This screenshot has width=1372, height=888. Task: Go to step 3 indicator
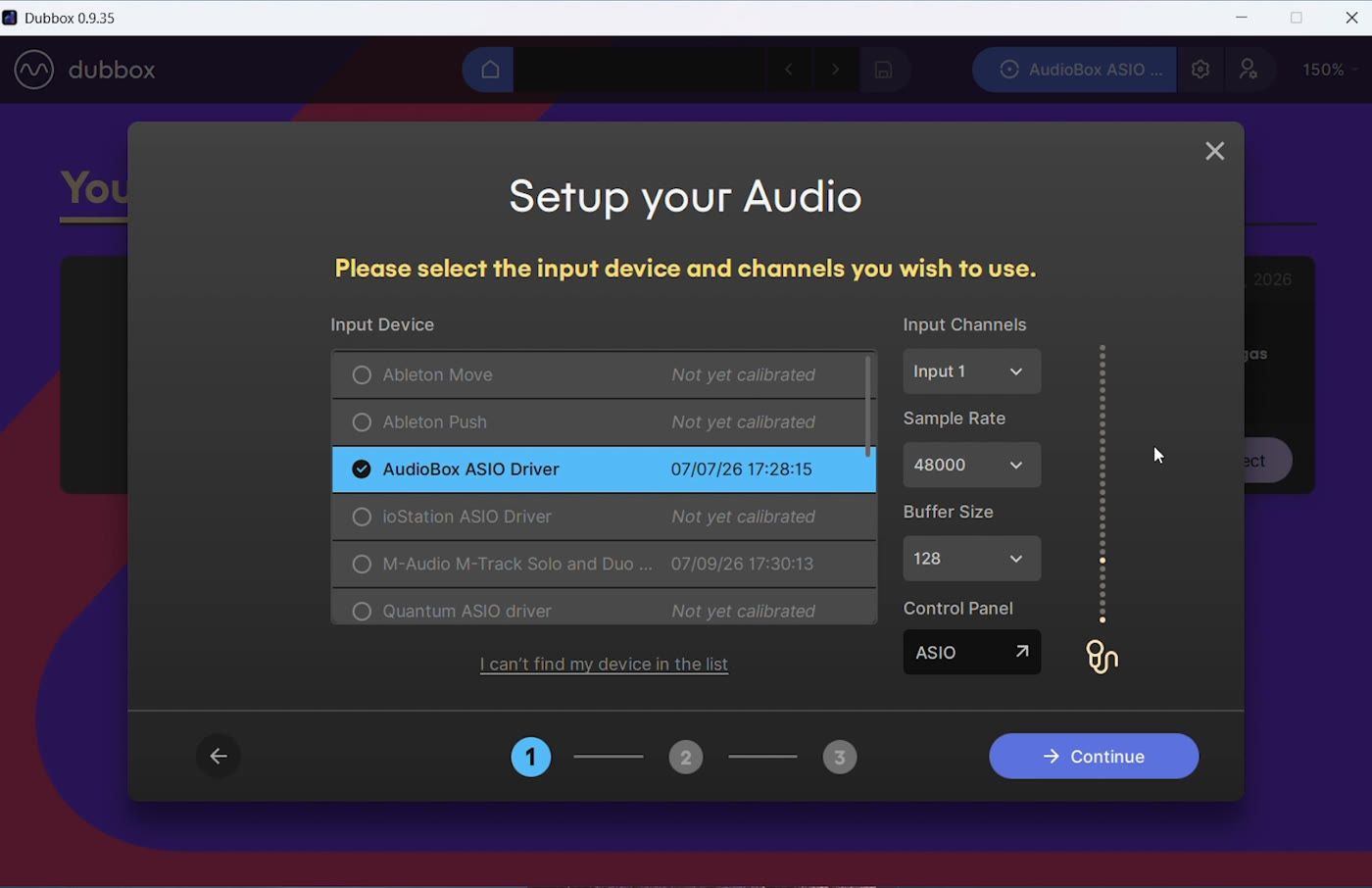click(840, 757)
